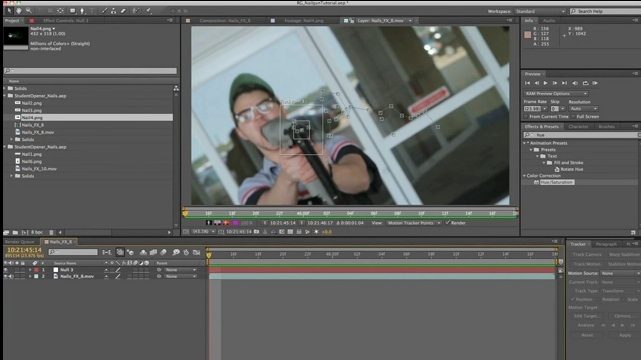Select the Selection arrow tool
641x360 pixels.
click(10, 11)
